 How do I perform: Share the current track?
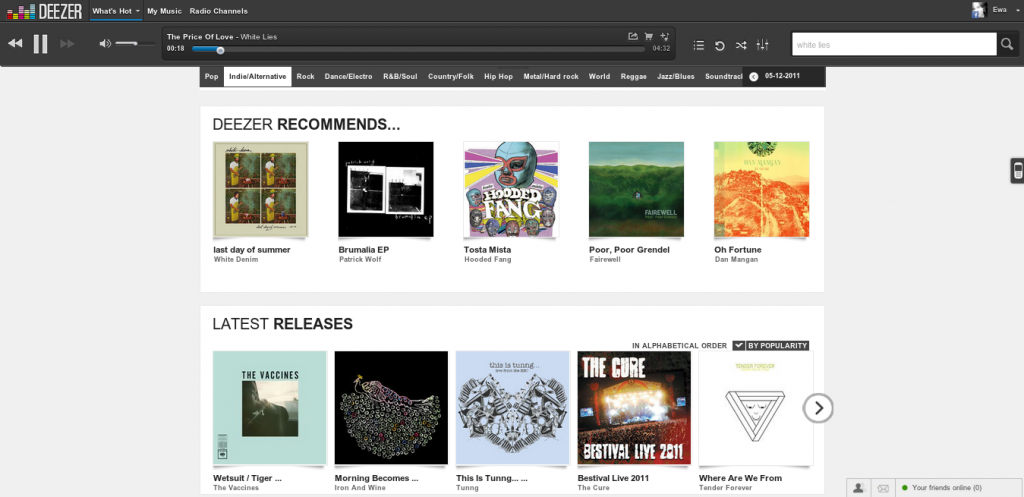point(632,37)
